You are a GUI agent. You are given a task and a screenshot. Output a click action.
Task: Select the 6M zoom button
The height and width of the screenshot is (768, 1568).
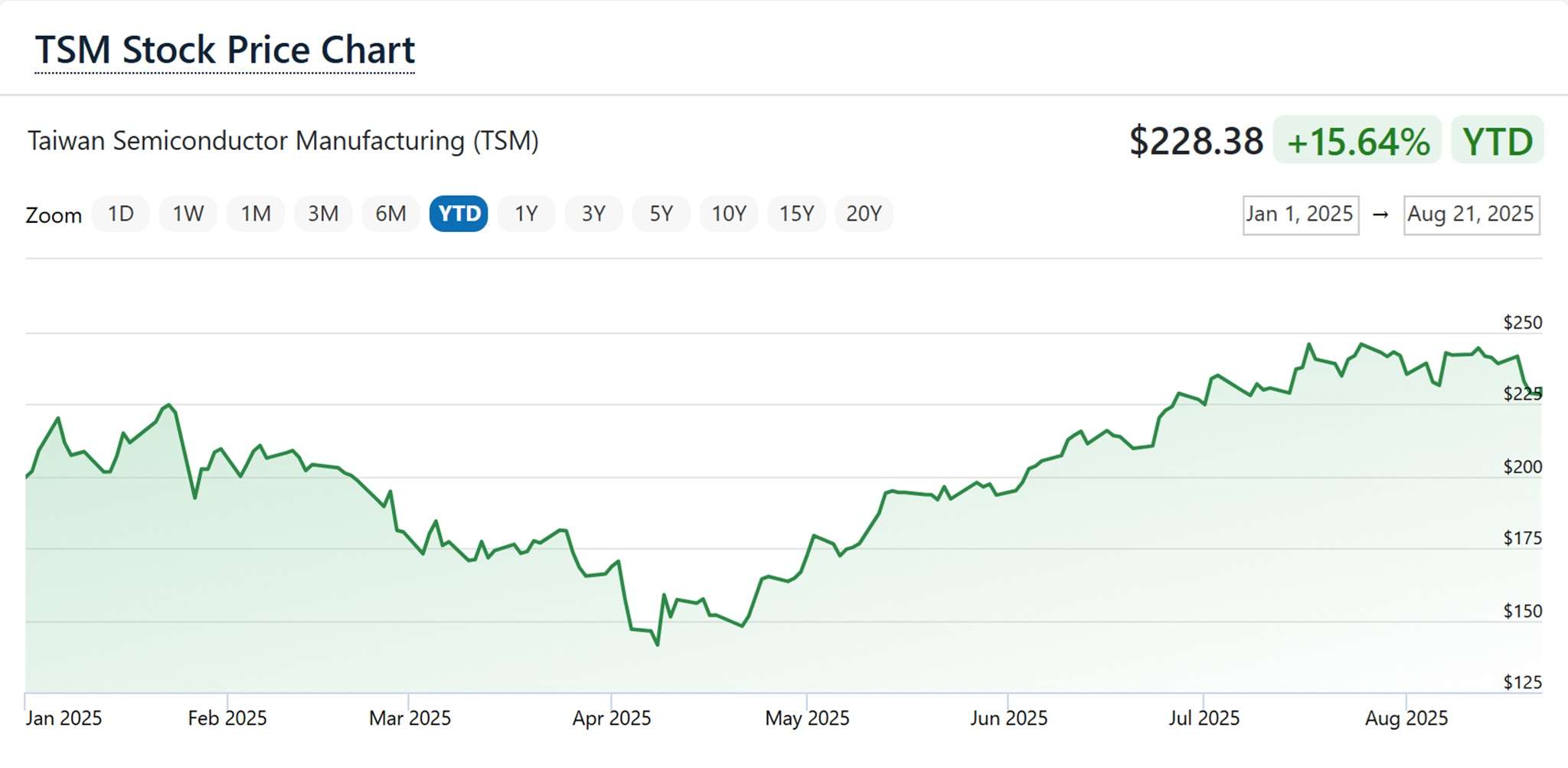pos(390,214)
